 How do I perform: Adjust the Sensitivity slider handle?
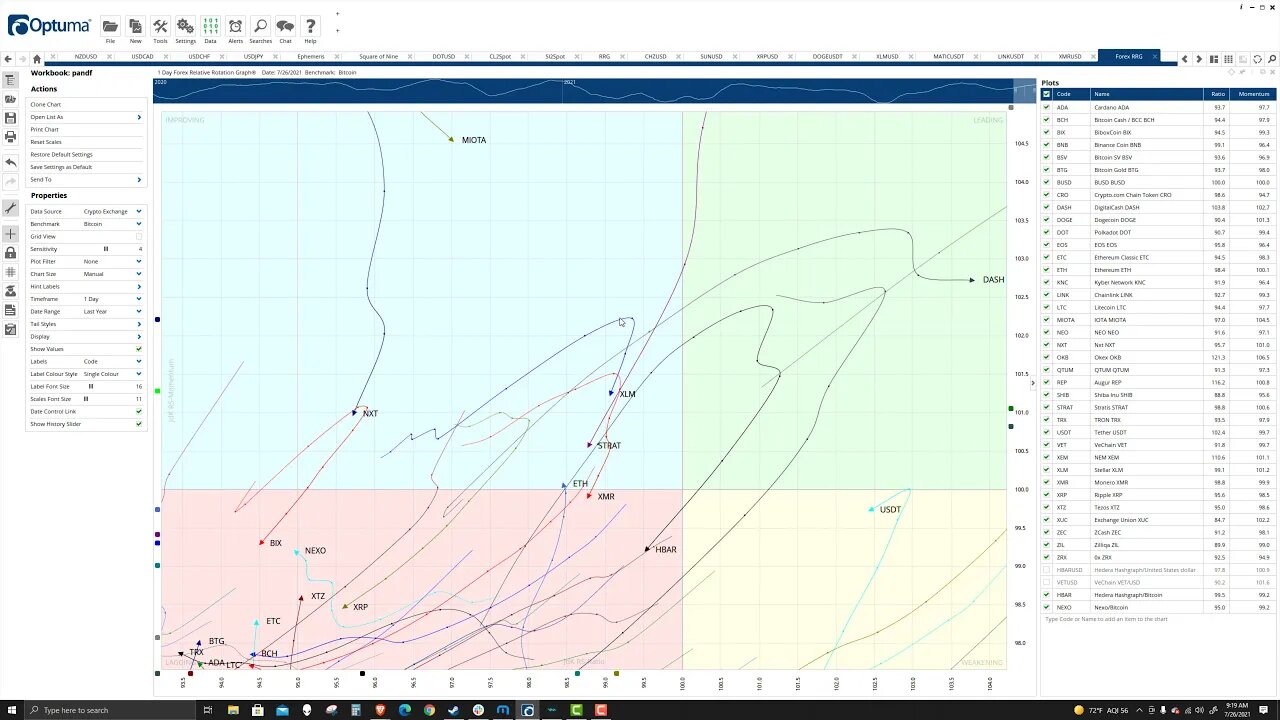[x=106, y=249]
